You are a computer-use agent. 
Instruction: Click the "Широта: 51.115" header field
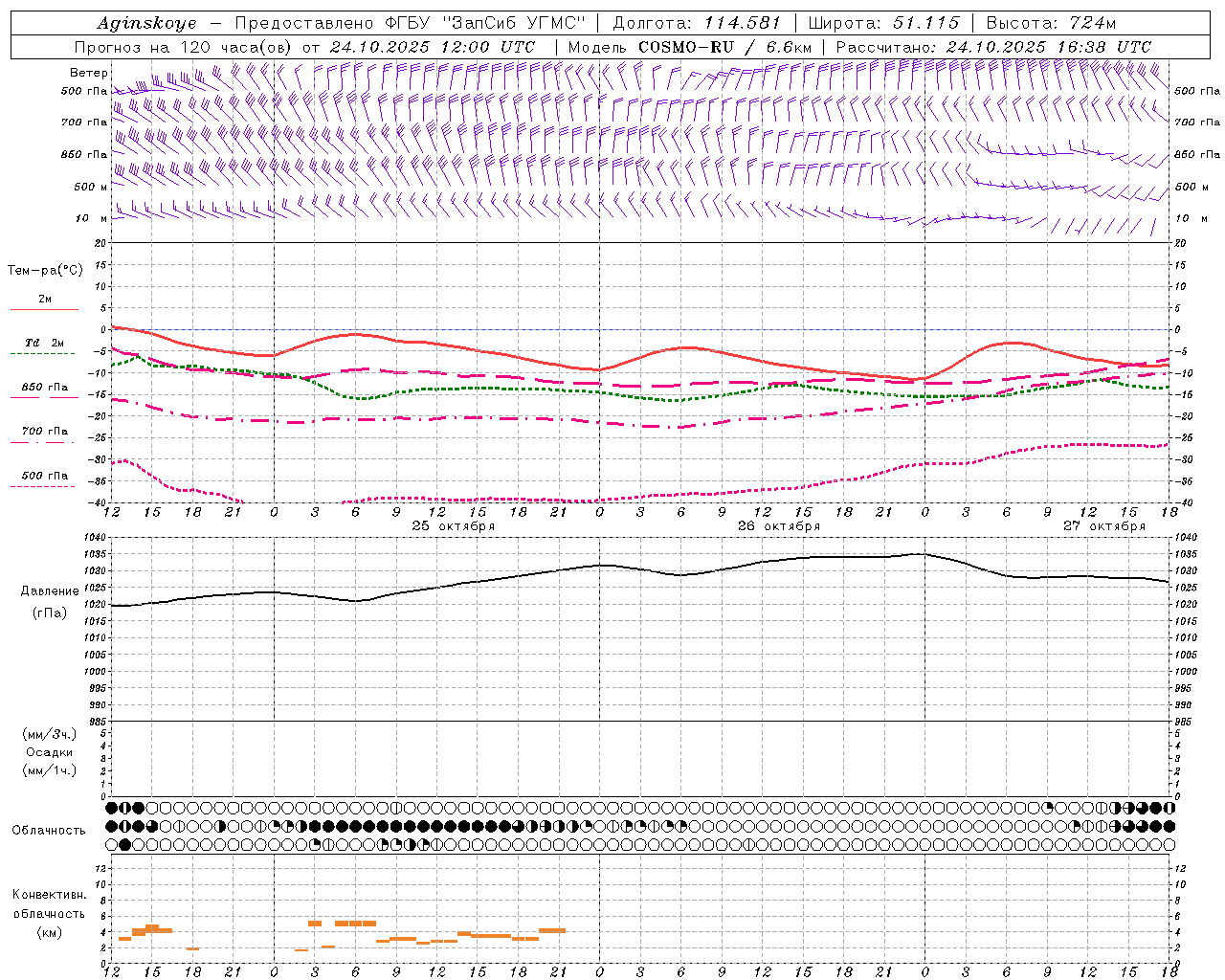(883, 23)
